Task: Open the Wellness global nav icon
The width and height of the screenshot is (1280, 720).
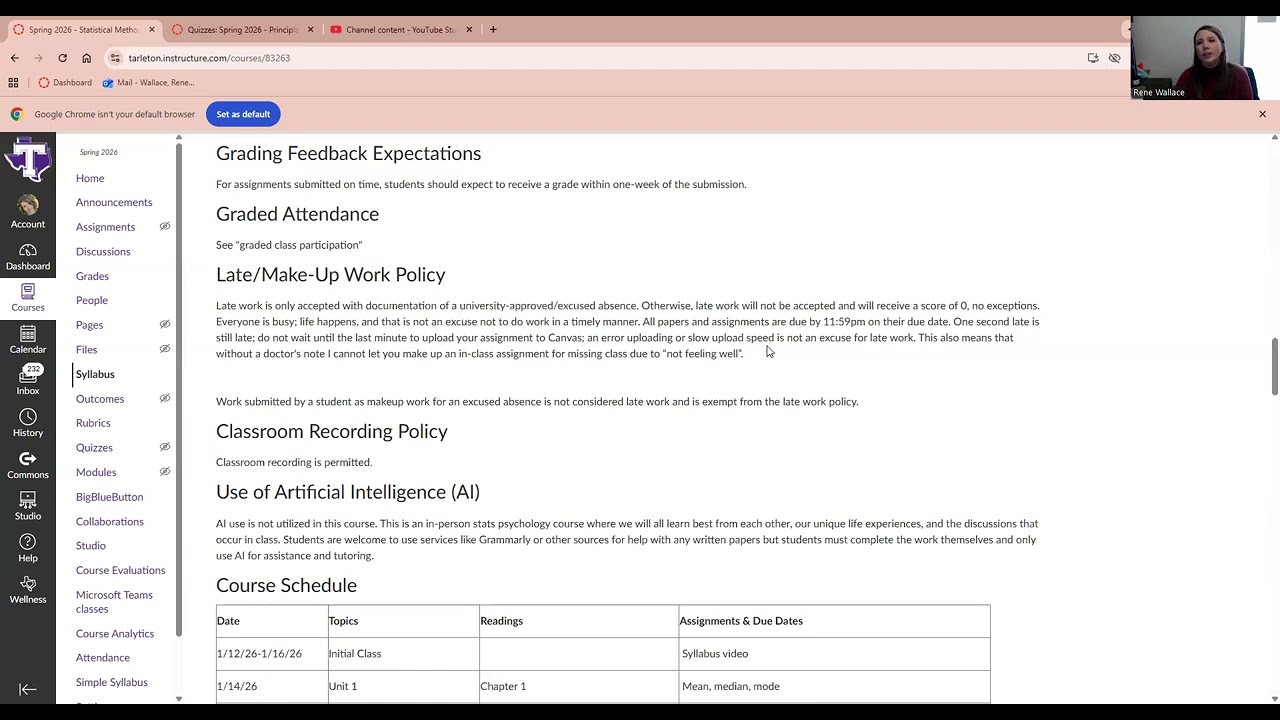Action: 28,590
